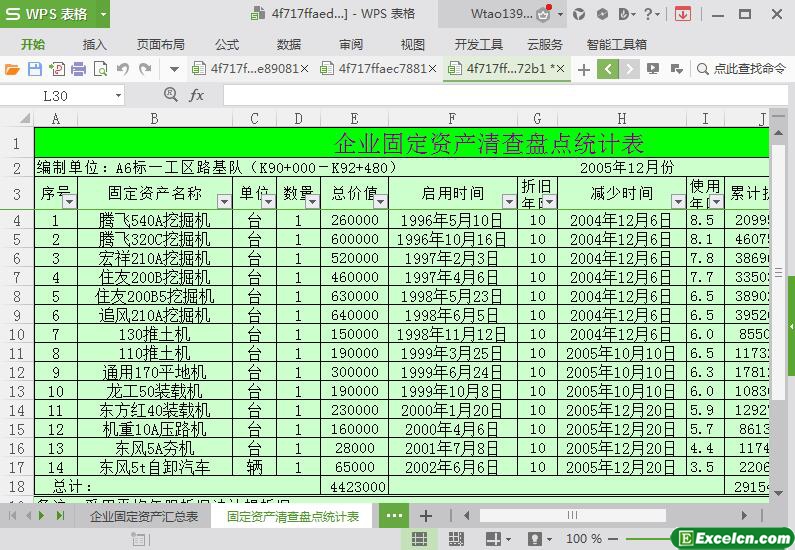Undo the last action
The width and height of the screenshot is (795, 550).
point(123,69)
